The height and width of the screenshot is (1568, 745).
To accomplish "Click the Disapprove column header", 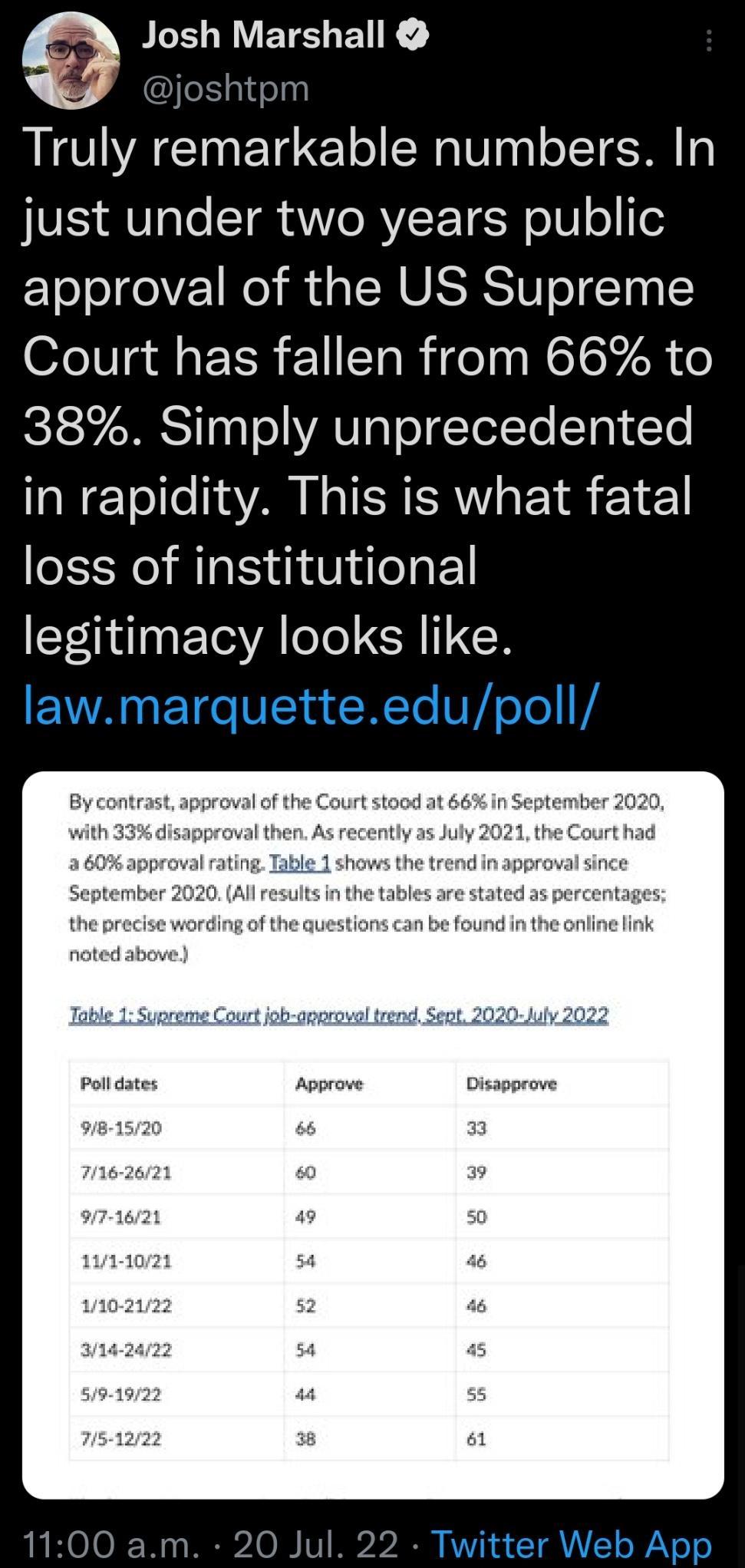I will coord(511,1084).
